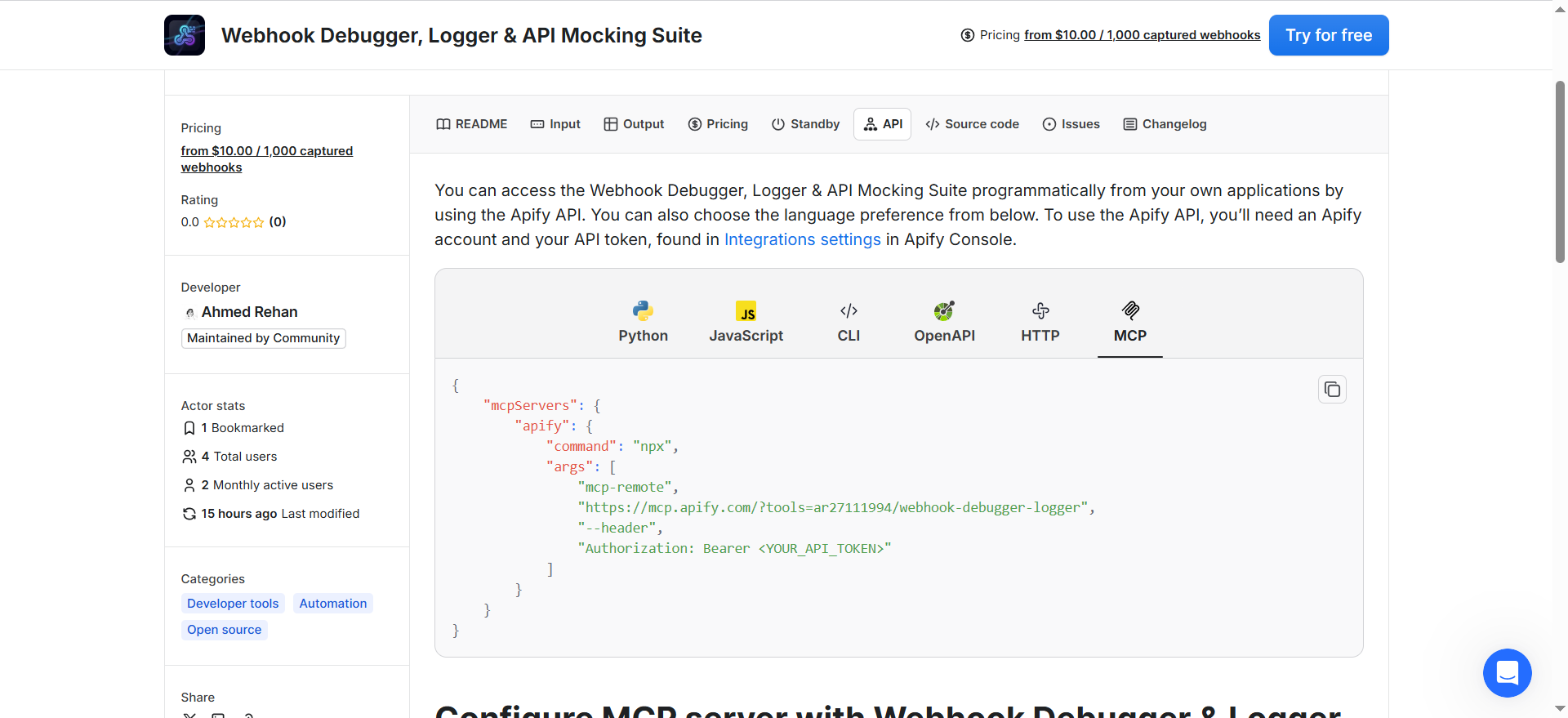Click the Try for free button
This screenshot has width=1568, height=718.
[1329, 35]
